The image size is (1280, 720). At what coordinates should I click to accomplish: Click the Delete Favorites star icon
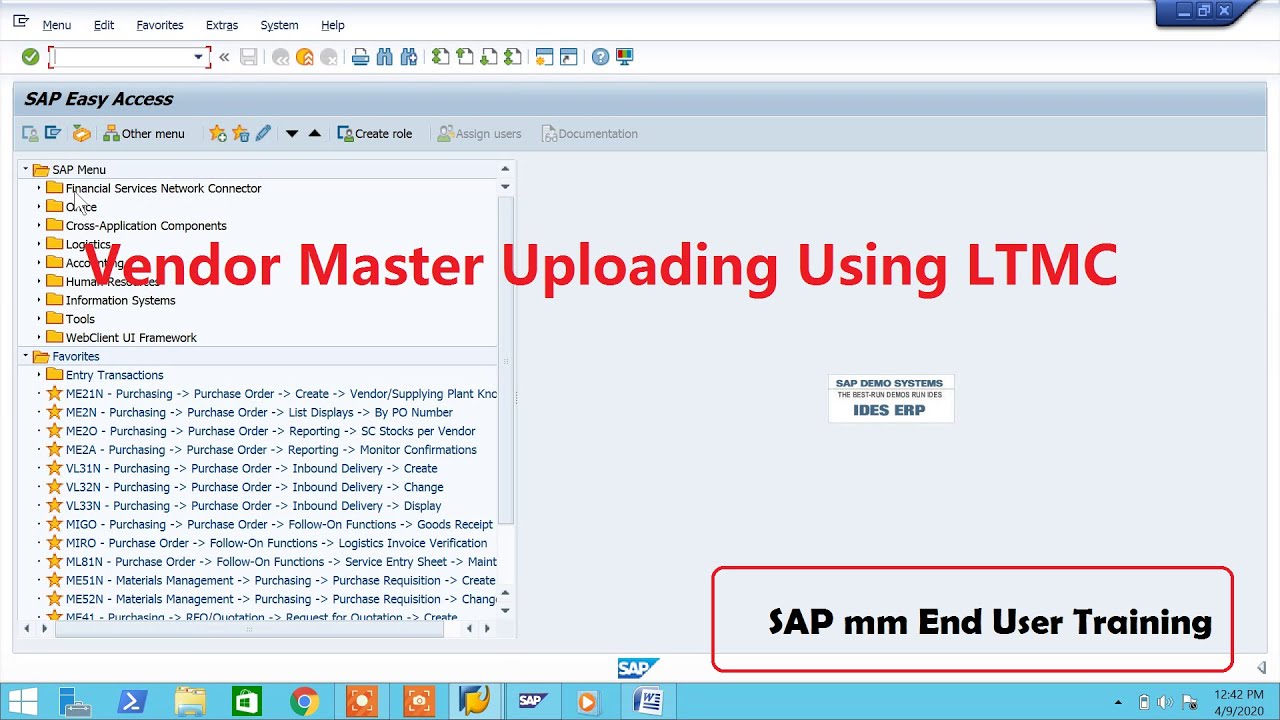point(240,133)
